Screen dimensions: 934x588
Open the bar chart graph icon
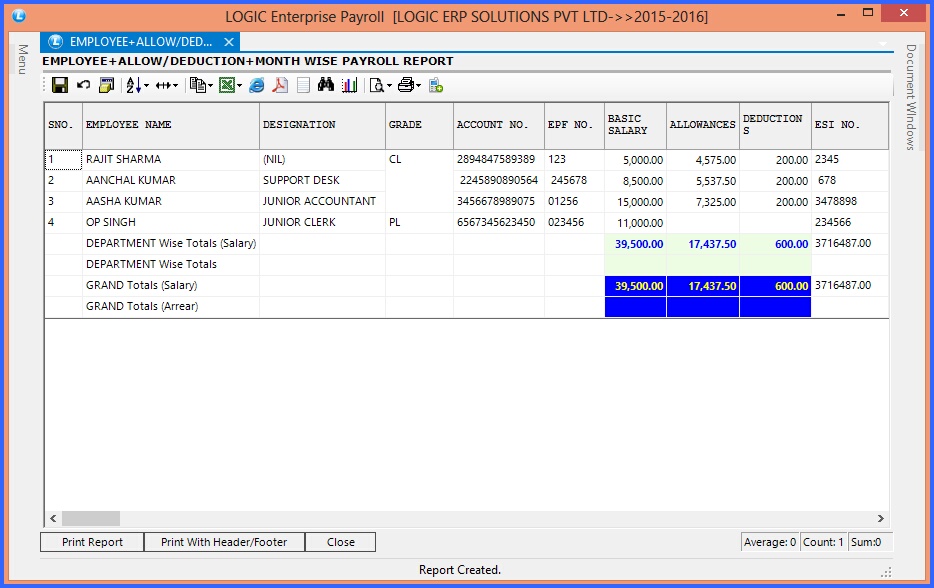tap(350, 86)
